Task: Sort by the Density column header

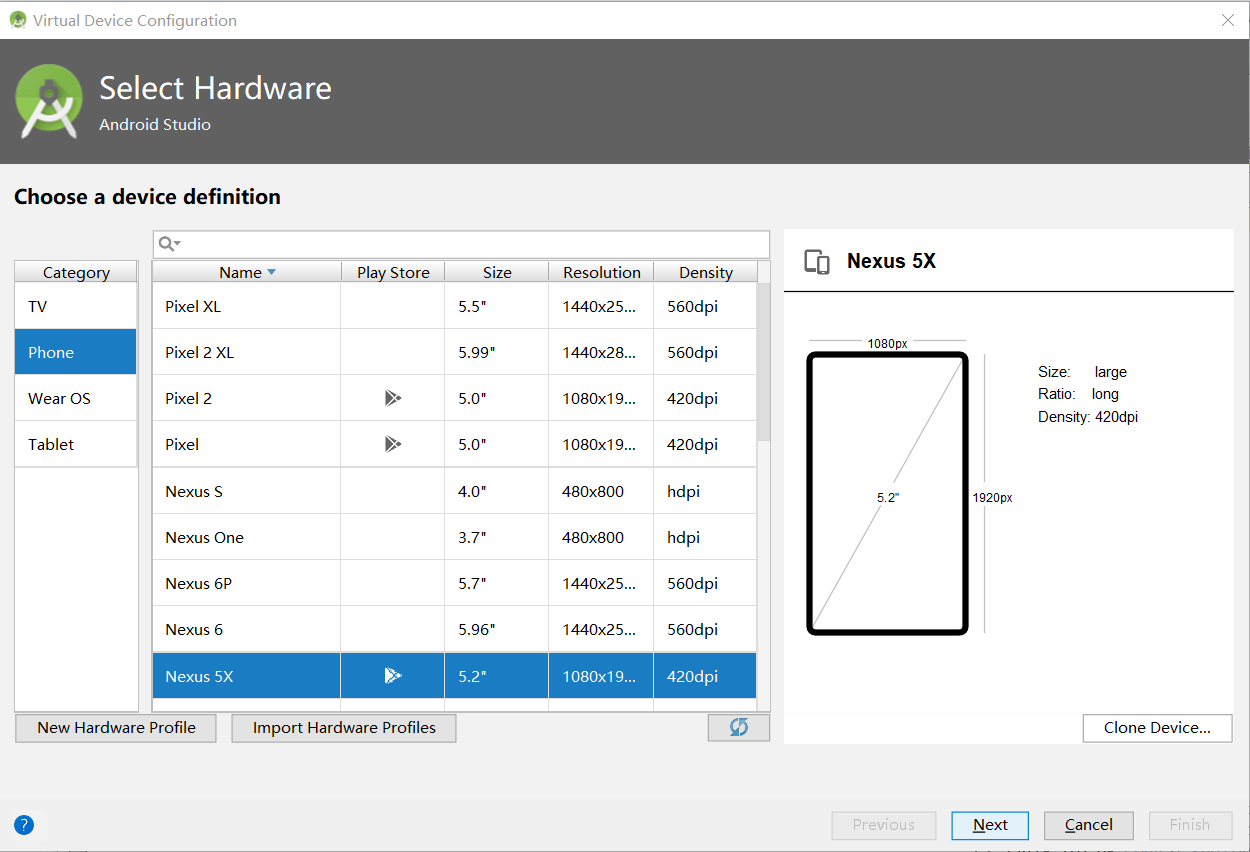Action: point(706,272)
